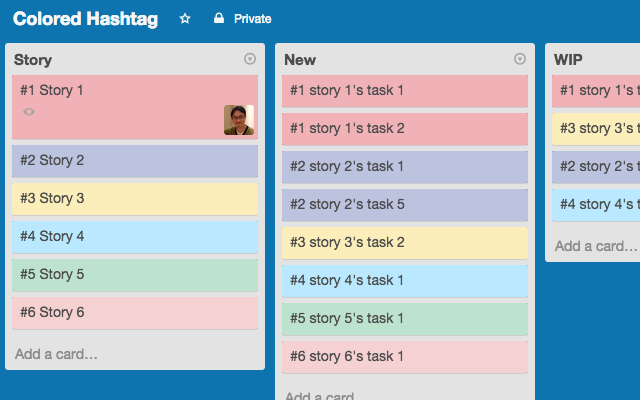
Task: Rename the Colored Hashtag board title
Action: (x=85, y=19)
